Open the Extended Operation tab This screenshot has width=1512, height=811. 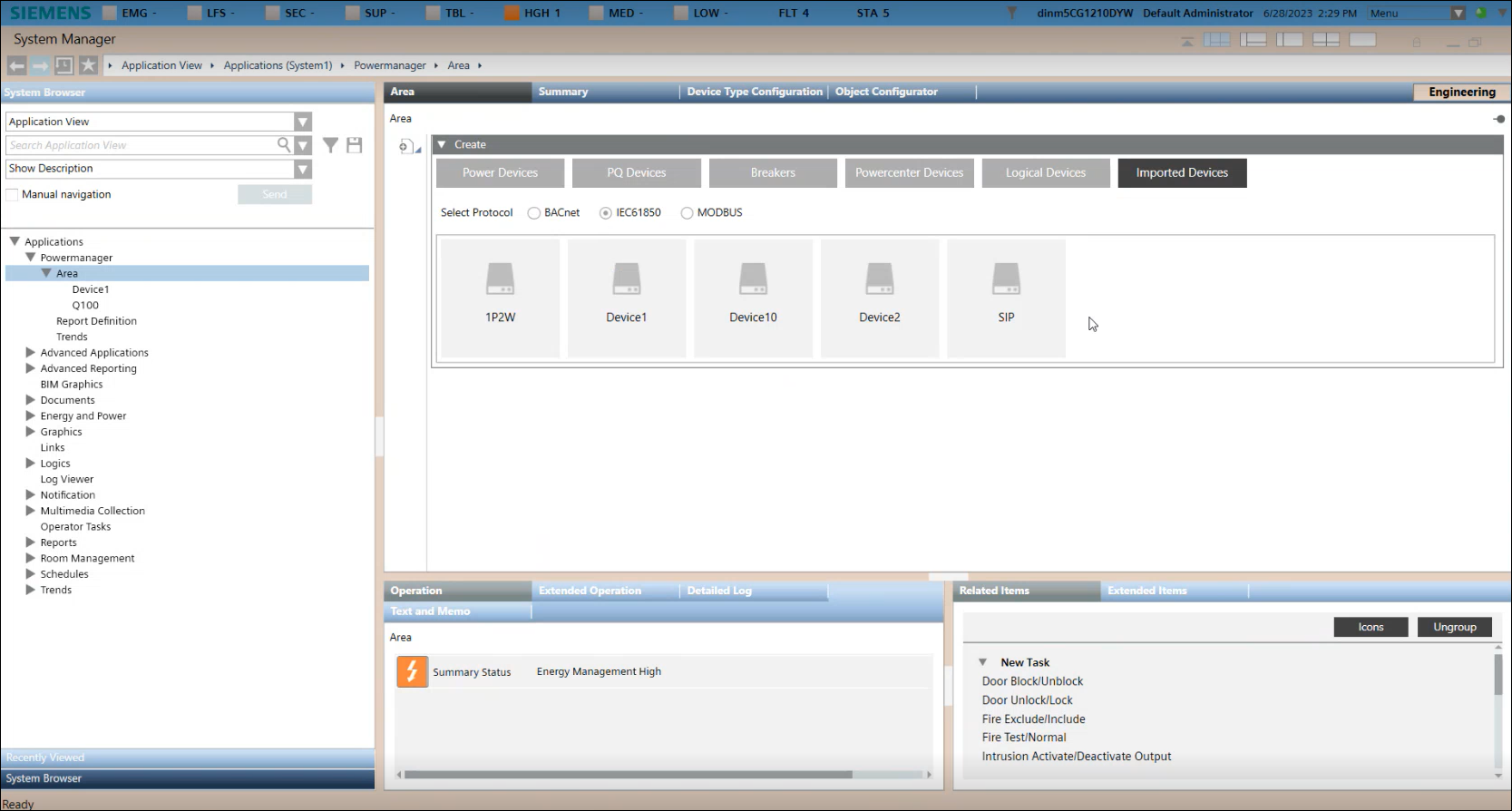(590, 591)
